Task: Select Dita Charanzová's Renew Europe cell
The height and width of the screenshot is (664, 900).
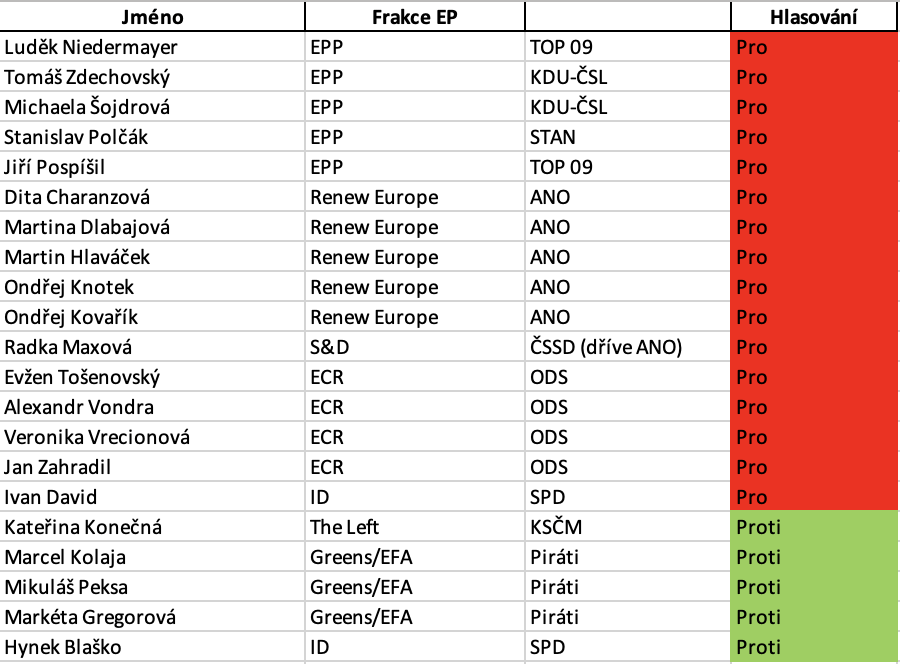Action: pyautogui.click(x=414, y=197)
